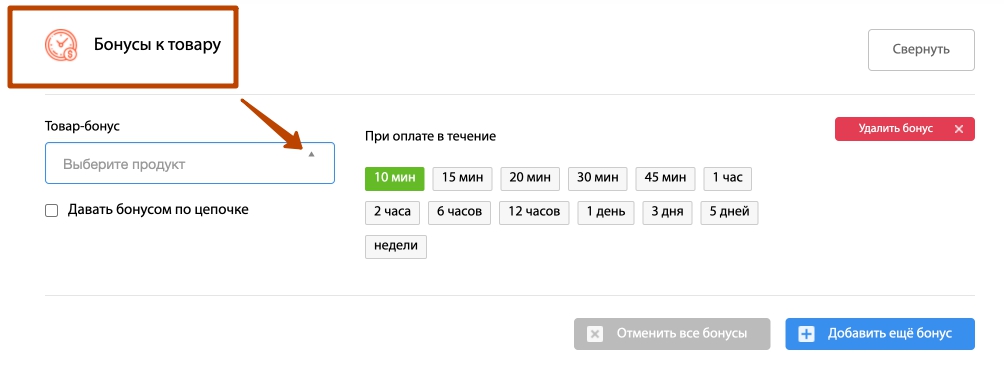Enable Давать бонусом по цепочке checkbox

51,210
